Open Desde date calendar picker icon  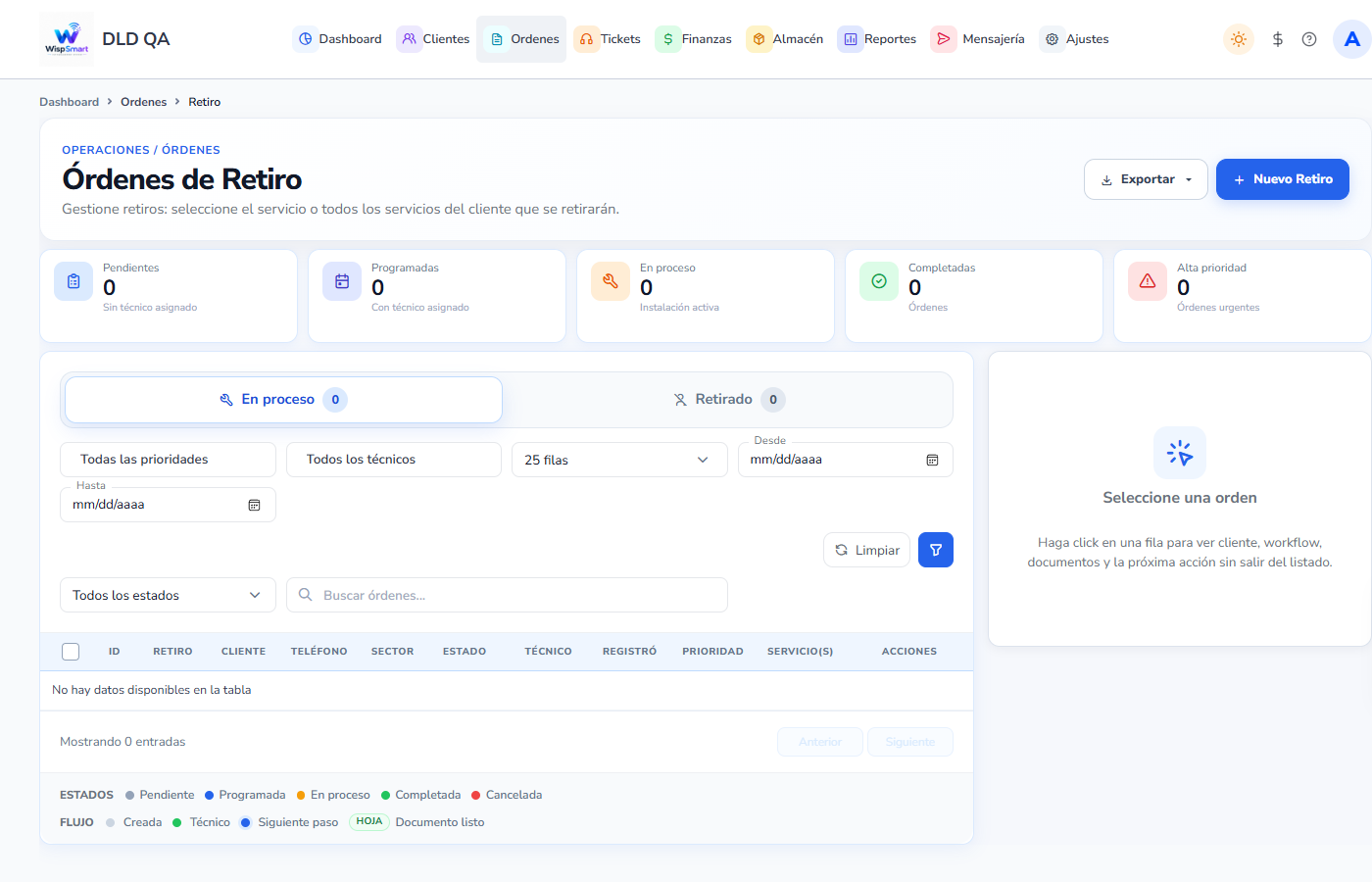[x=932, y=460]
